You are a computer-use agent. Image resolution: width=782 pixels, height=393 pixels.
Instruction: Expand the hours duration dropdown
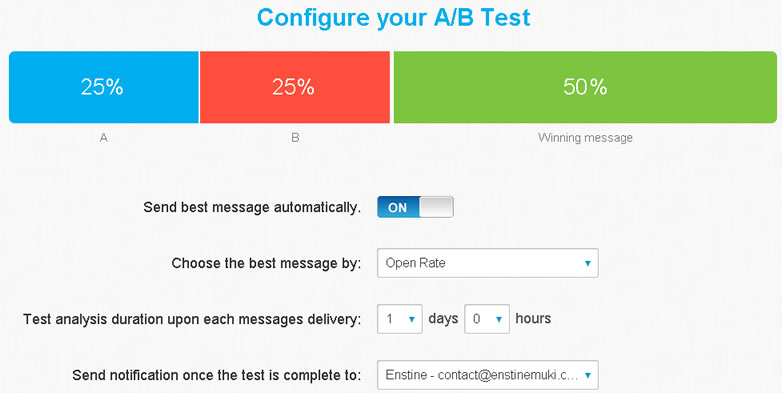coord(487,319)
